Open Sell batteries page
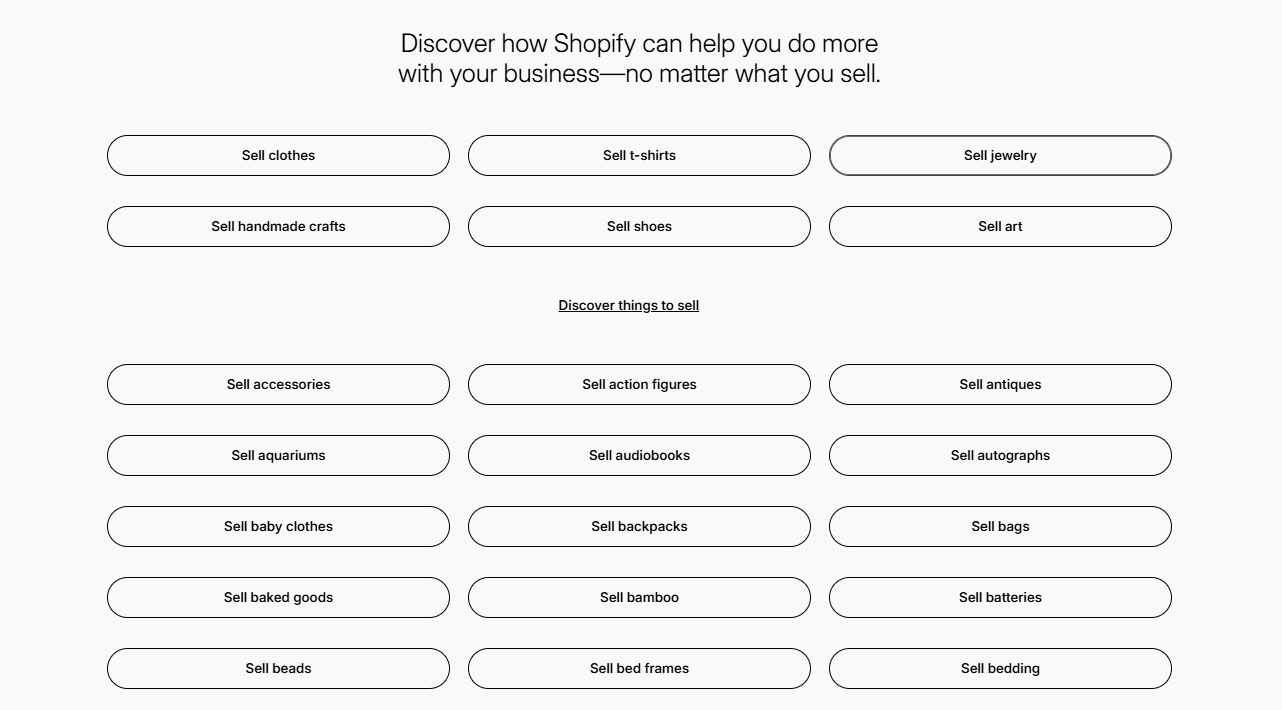The height and width of the screenshot is (710, 1282). pos(1000,597)
